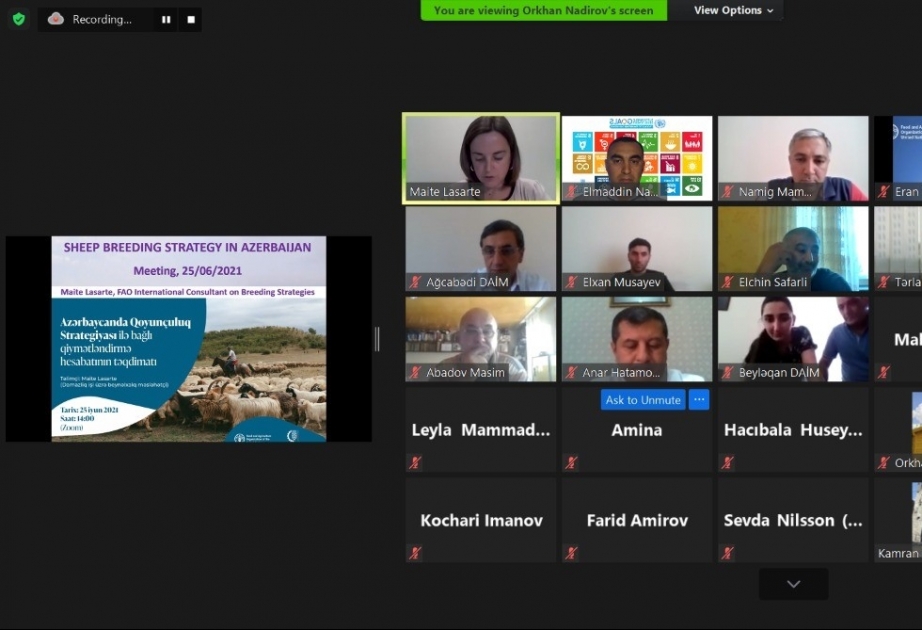Open the View Options dropdown
Viewport: 922px width, 630px height.
(x=733, y=10)
